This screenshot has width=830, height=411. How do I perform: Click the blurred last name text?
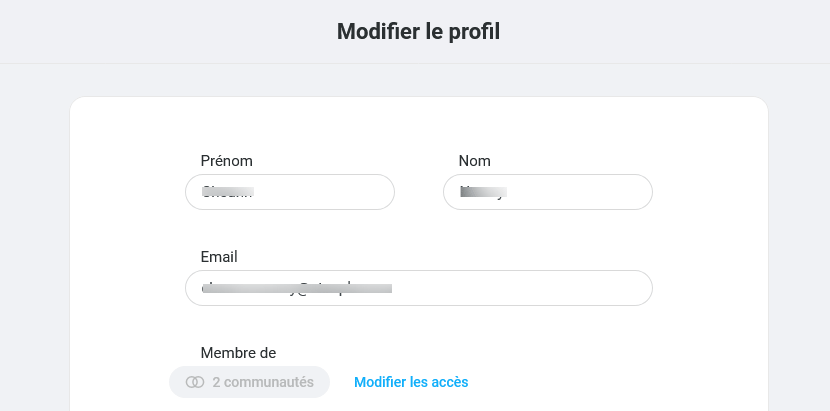click(483, 192)
